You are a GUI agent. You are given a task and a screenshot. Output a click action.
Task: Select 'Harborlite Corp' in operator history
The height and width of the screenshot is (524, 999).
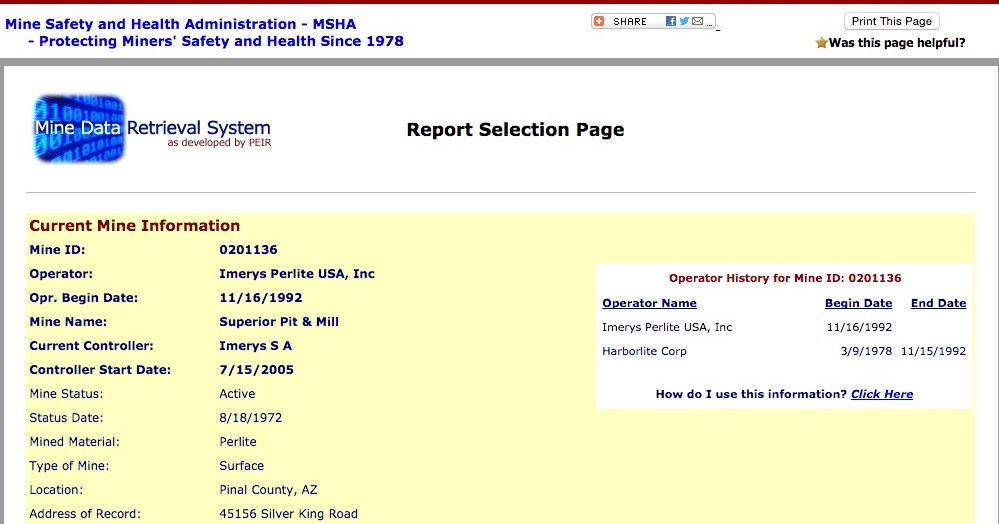(644, 351)
